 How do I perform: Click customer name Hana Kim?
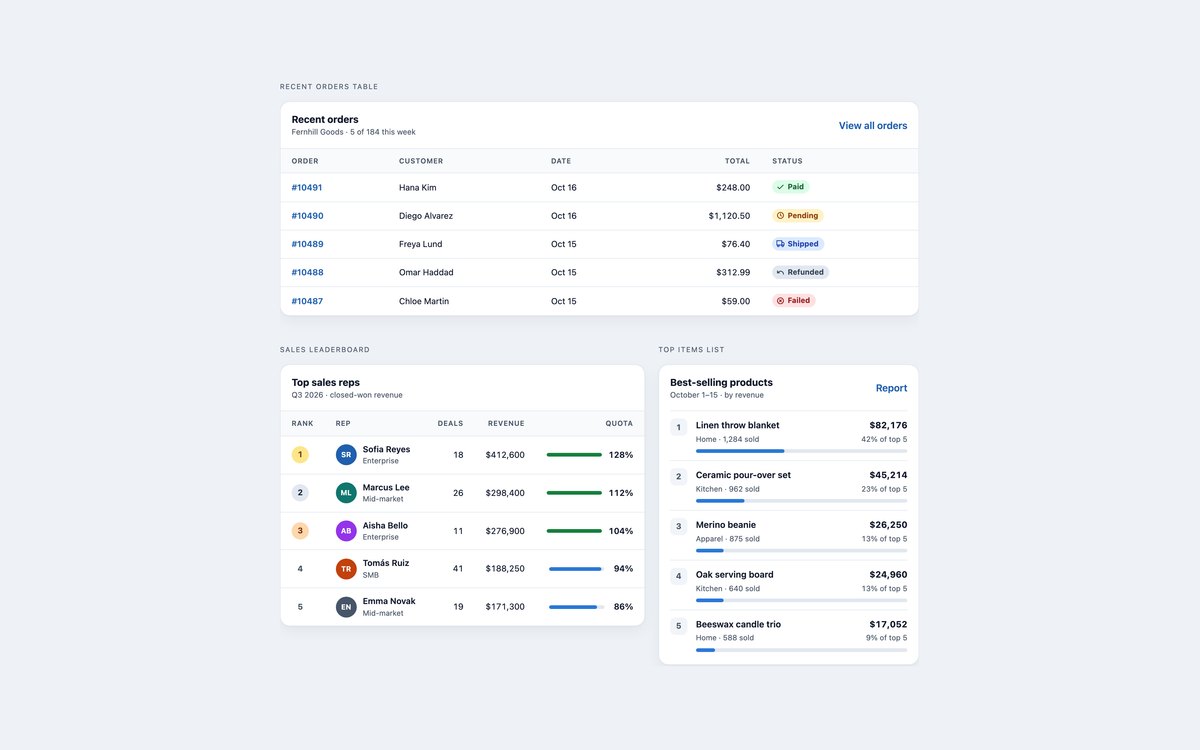point(418,187)
